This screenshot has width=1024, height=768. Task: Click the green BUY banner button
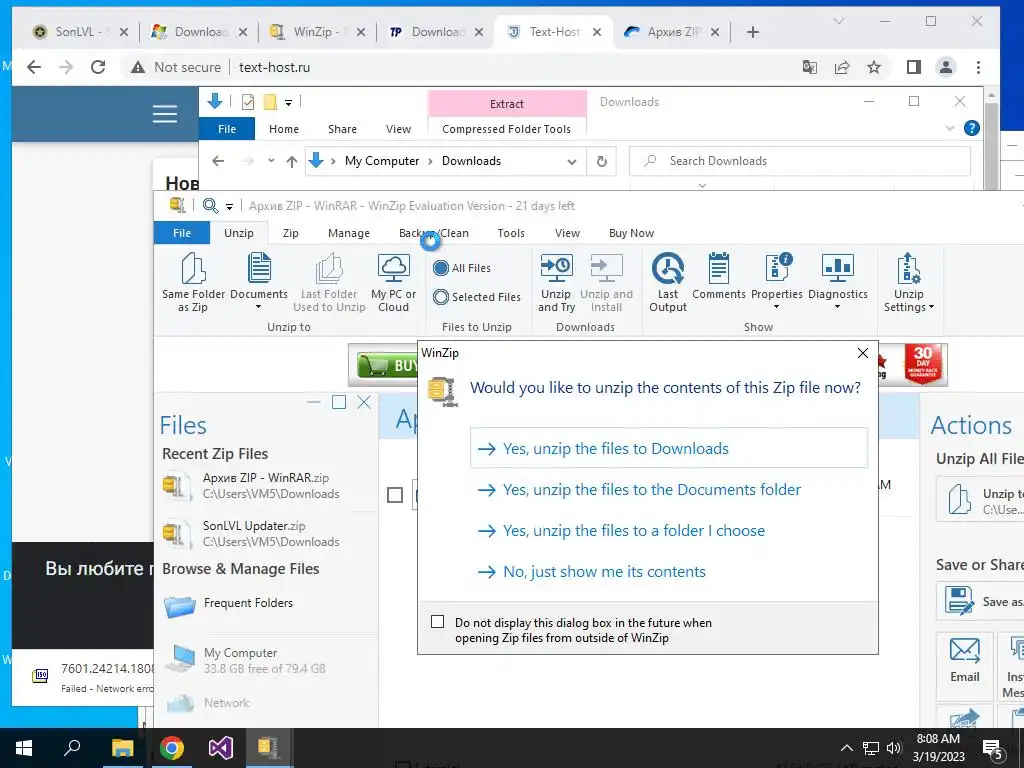[387, 365]
